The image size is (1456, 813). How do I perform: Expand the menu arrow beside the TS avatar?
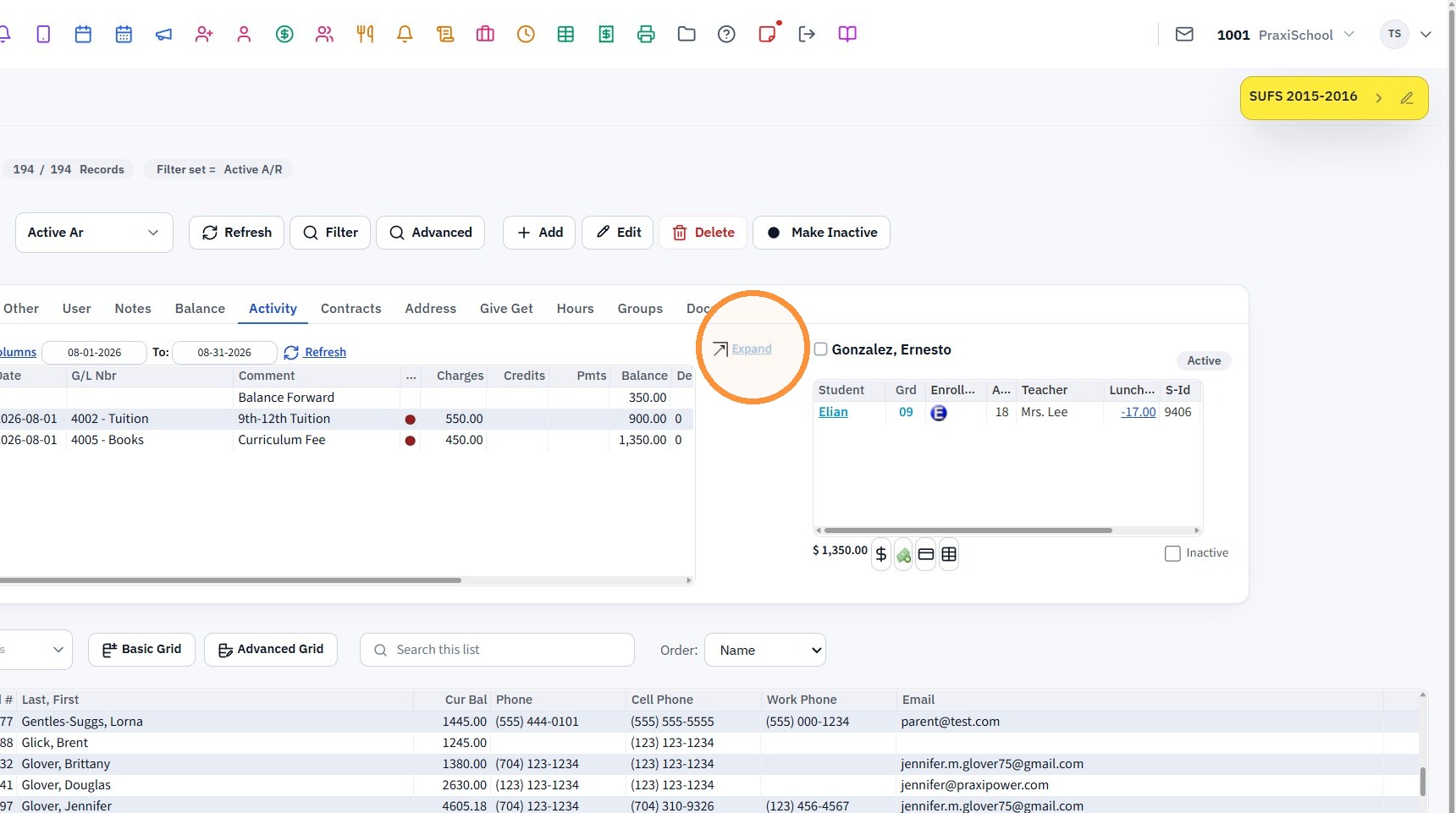click(x=1426, y=35)
